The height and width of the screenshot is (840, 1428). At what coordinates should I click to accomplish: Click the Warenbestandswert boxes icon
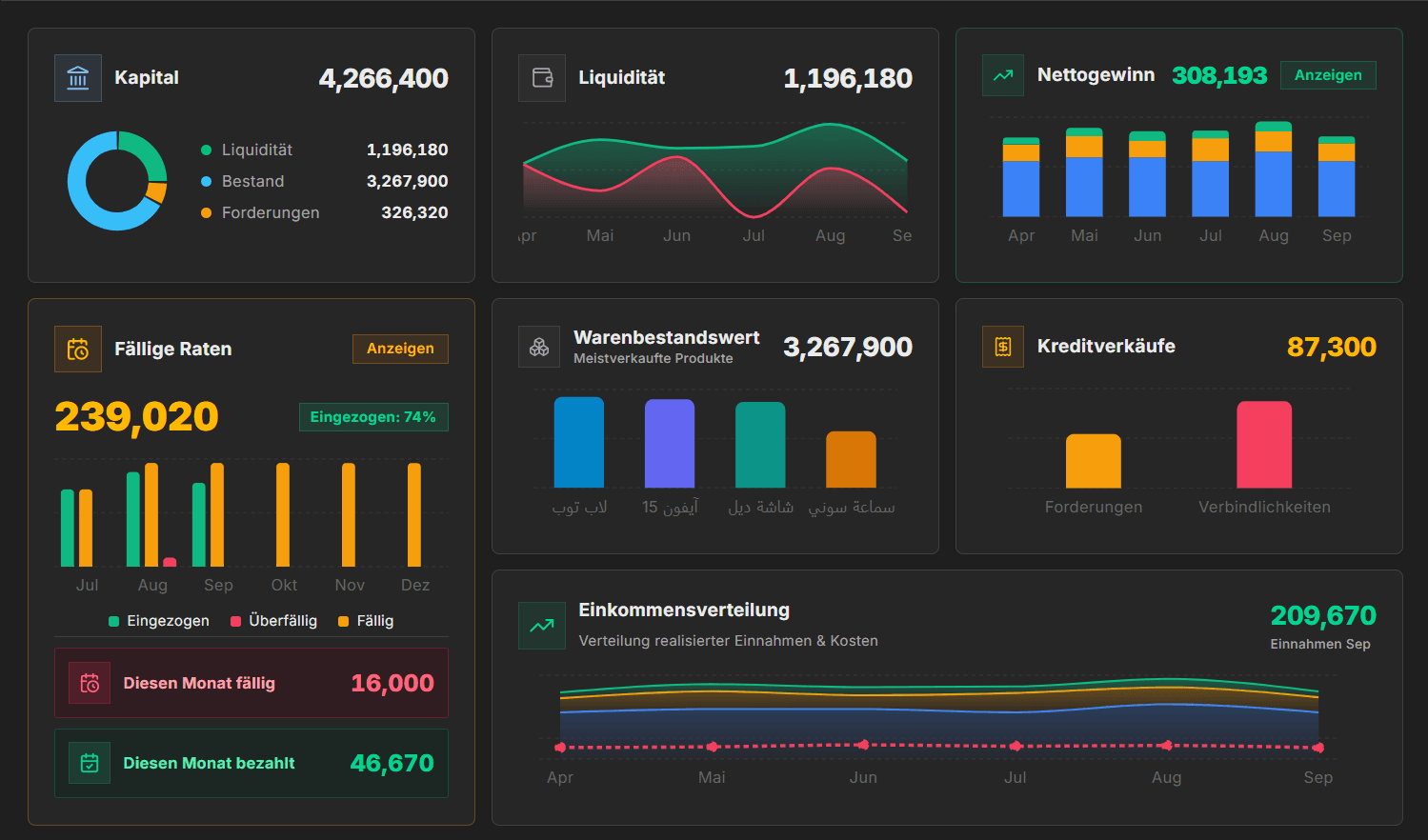pos(539,347)
